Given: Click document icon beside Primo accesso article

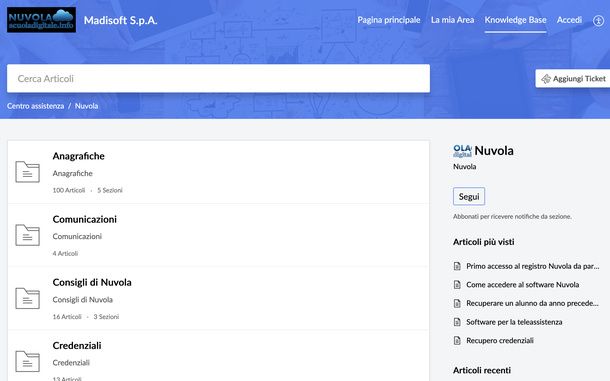Looking at the screenshot, I should click(x=457, y=266).
